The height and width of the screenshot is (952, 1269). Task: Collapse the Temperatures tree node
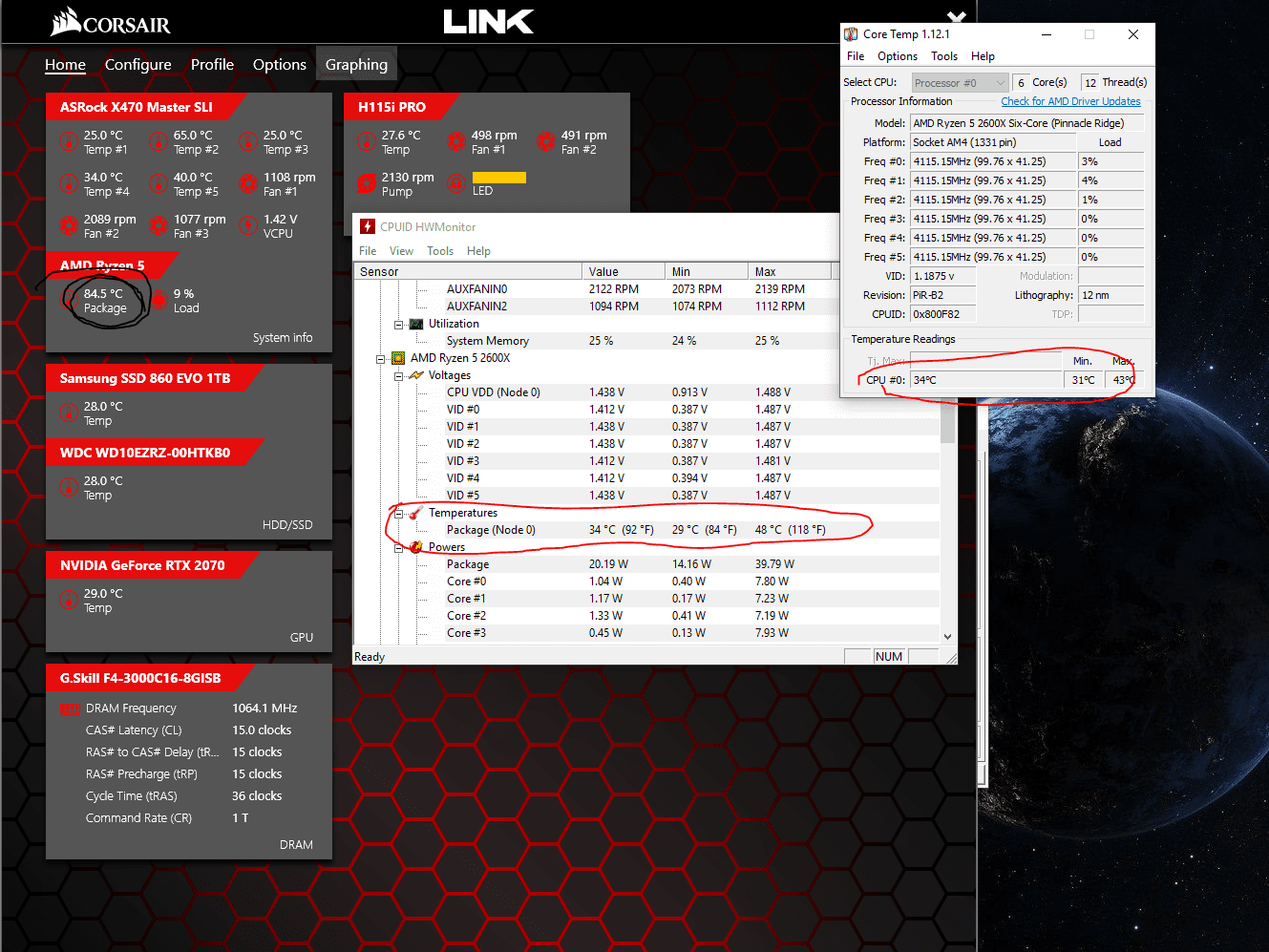[398, 514]
